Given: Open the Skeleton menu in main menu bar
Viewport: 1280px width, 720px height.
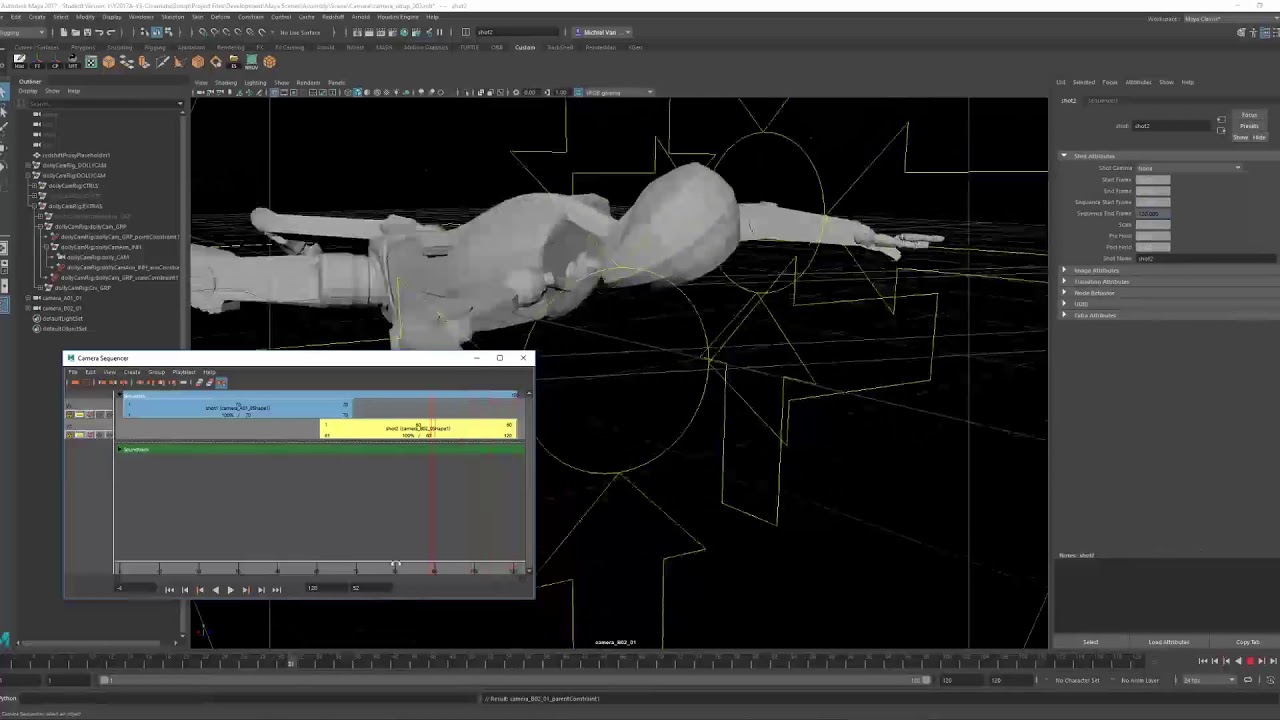Looking at the screenshot, I should point(173,17).
